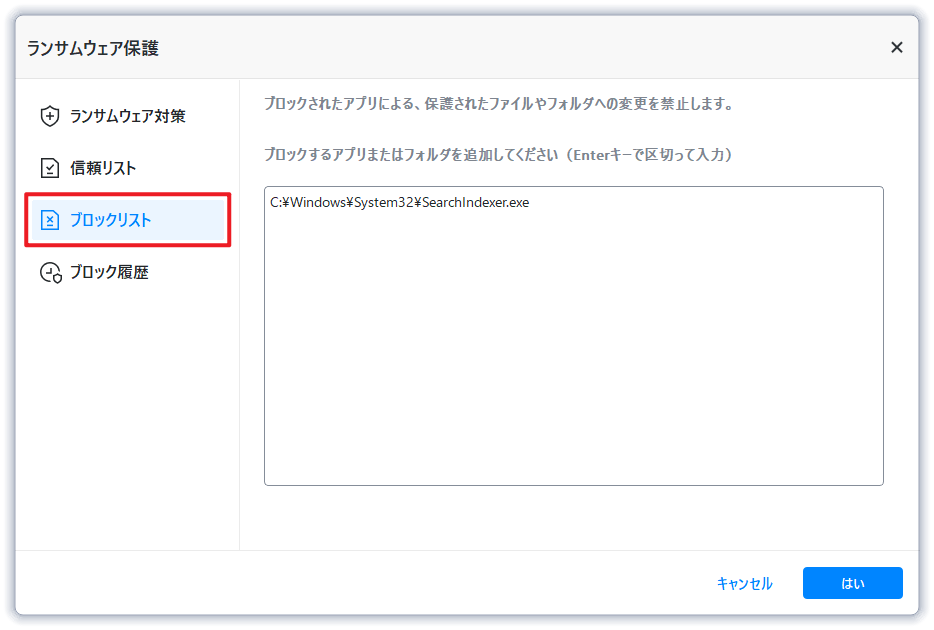Place cursor on the SearchIndexer.exe path line

click(400, 202)
